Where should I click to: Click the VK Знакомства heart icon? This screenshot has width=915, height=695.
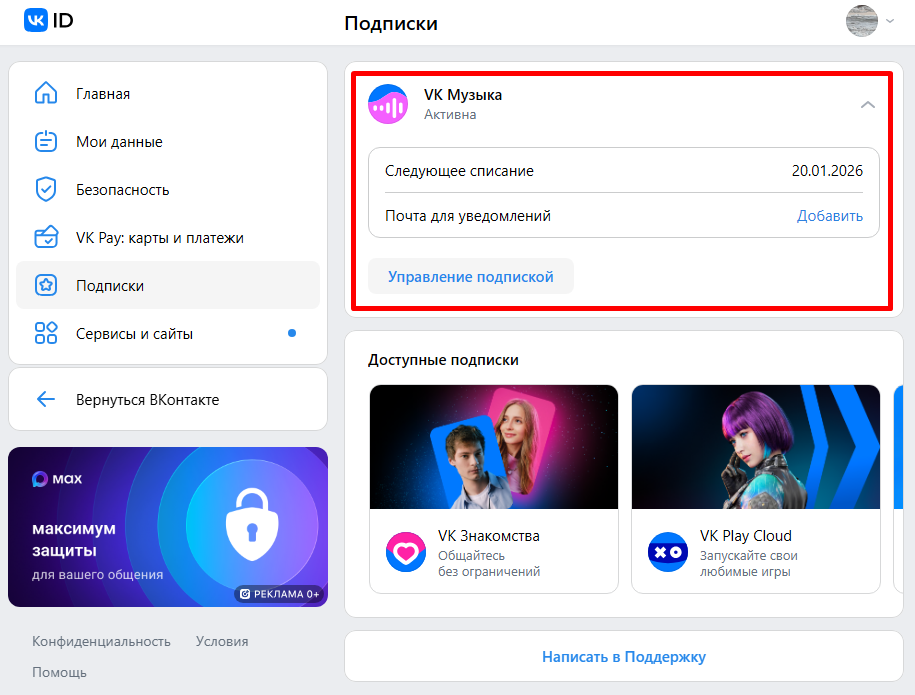point(406,551)
